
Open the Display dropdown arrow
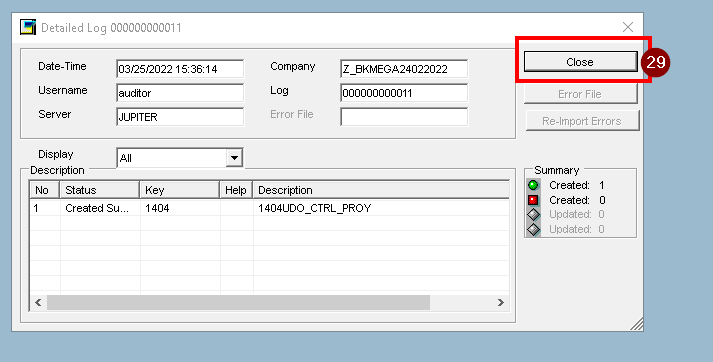point(234,158)
